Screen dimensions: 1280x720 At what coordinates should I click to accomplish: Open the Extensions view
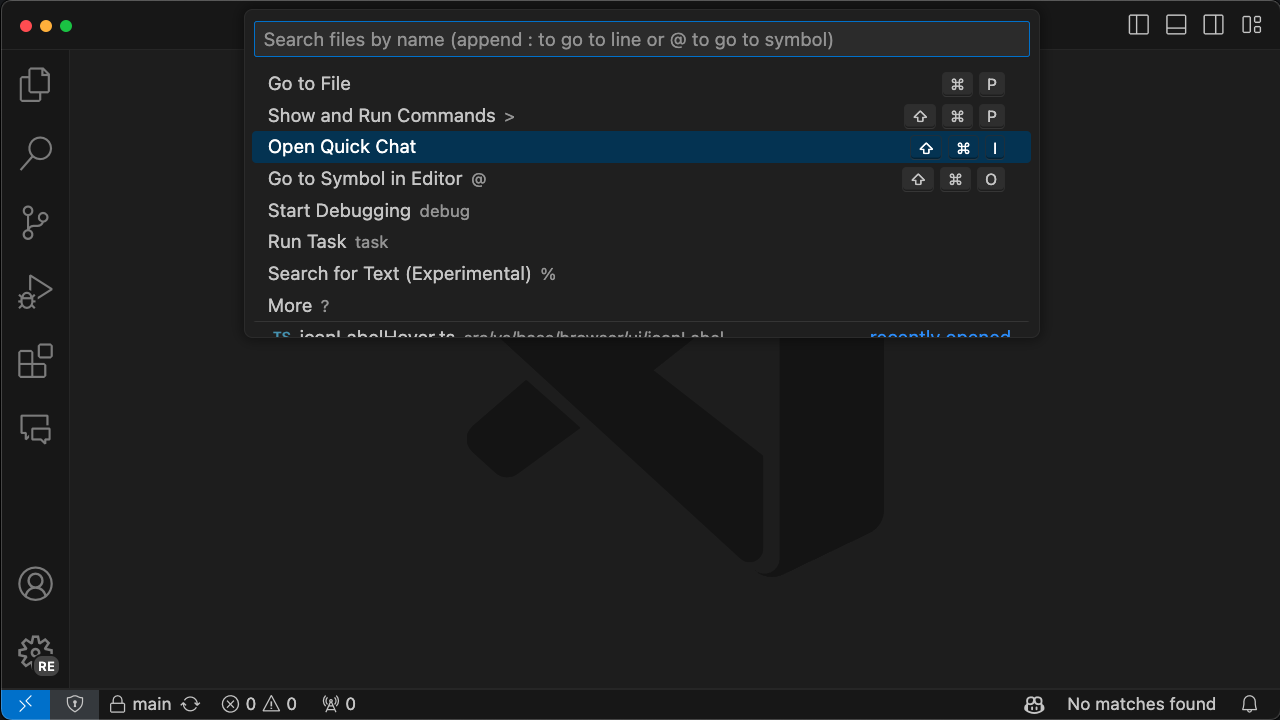click(x=35, y=361)
